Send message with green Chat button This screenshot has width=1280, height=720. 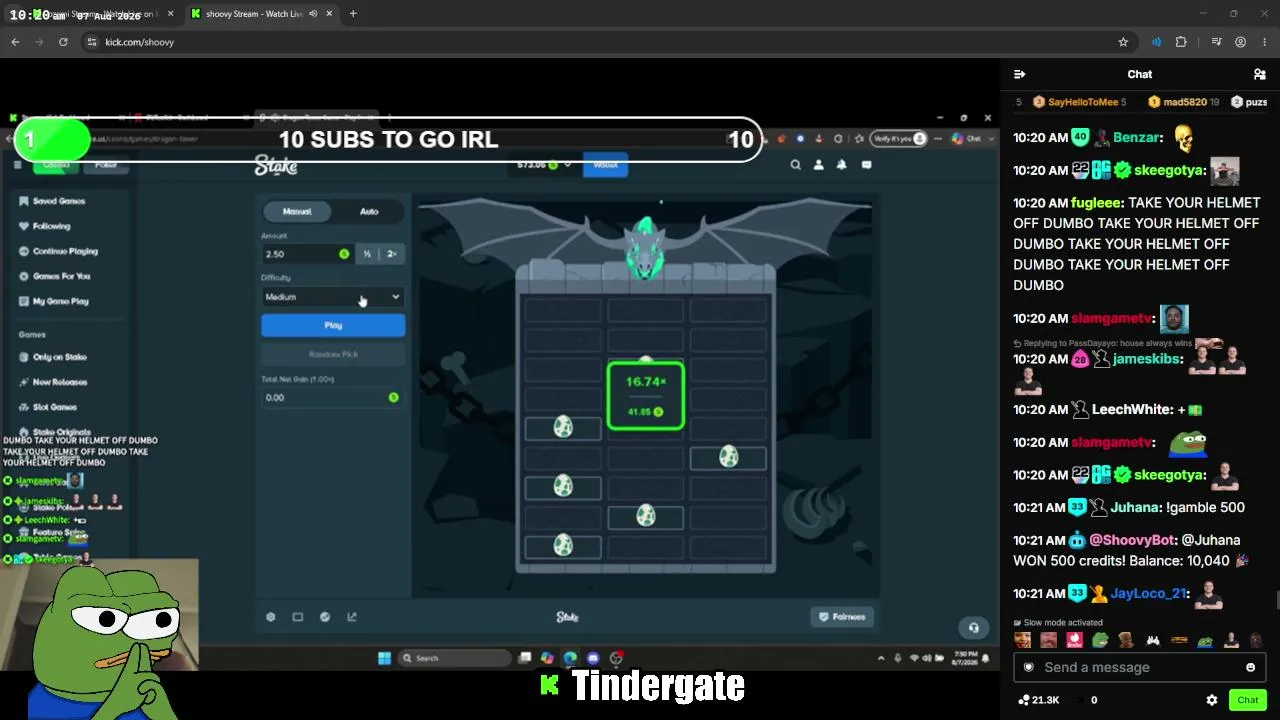pos(1247,700)
